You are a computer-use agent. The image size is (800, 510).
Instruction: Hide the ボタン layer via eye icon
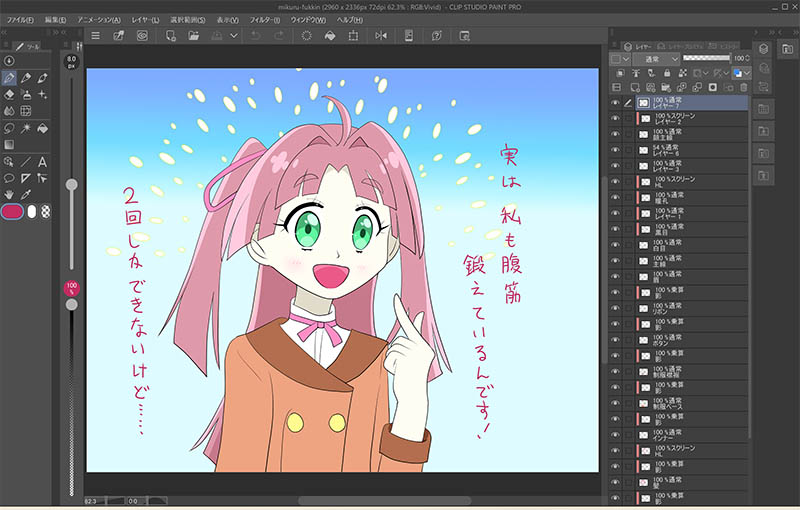615,340
